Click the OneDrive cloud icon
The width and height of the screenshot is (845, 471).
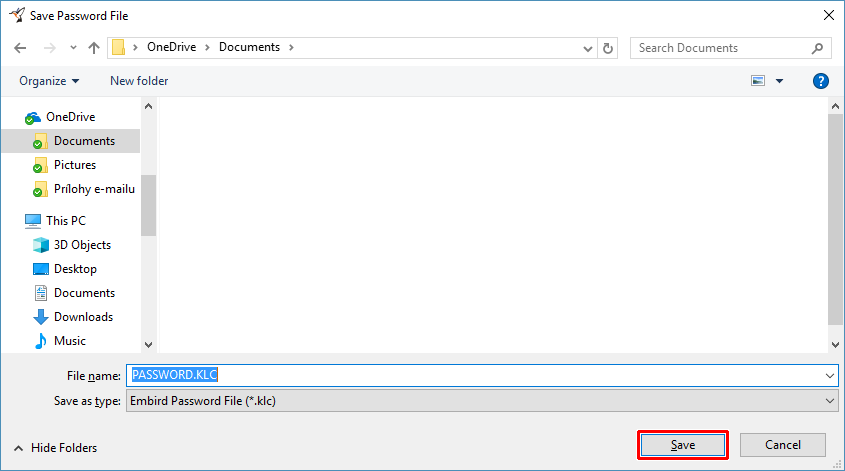point(33,117)
